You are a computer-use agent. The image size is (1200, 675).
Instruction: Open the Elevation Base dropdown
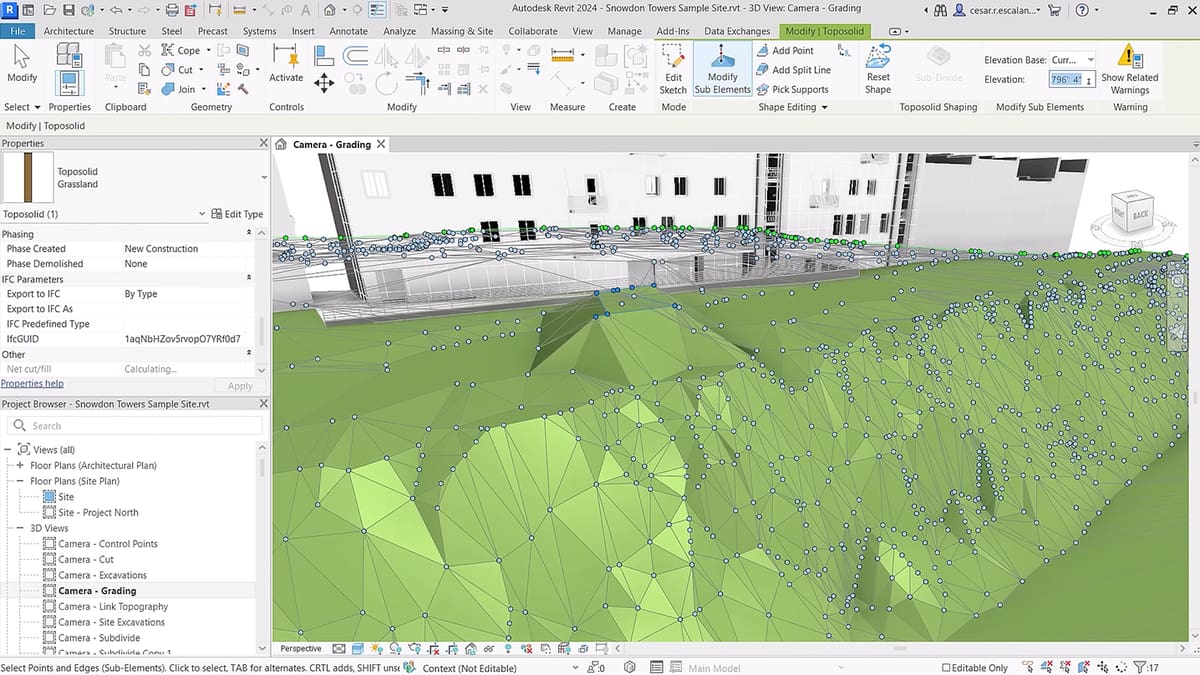click(1090, 59)
